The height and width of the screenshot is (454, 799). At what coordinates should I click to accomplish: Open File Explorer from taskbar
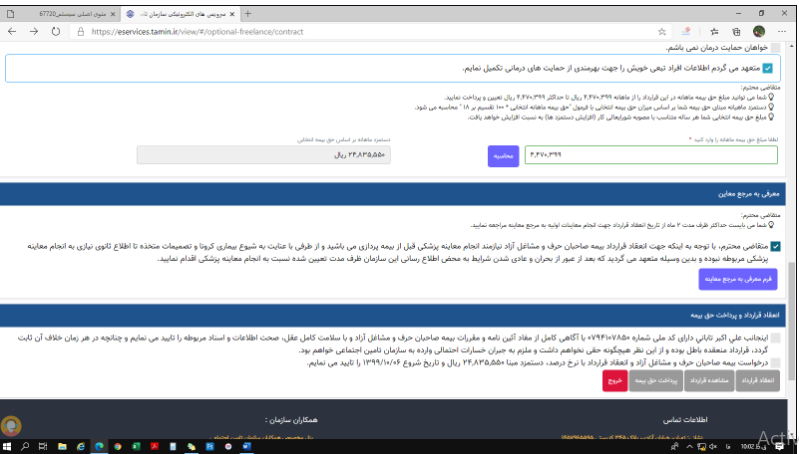point(62,446)
